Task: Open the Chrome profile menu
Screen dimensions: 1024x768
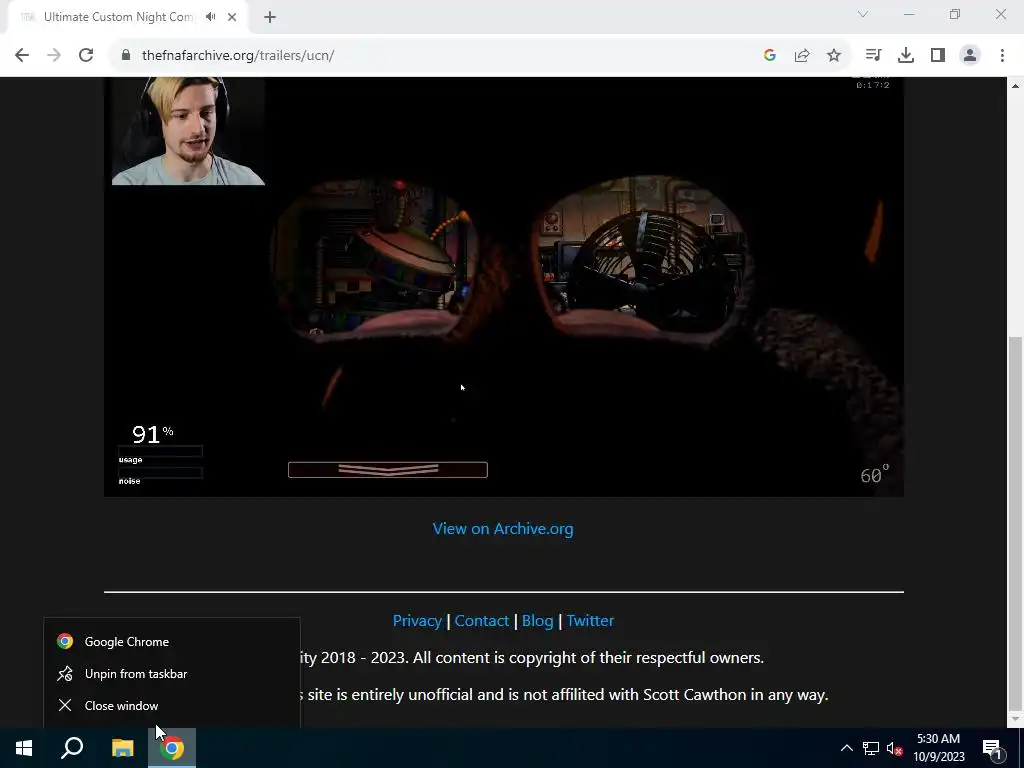Action: pos(970,56)
